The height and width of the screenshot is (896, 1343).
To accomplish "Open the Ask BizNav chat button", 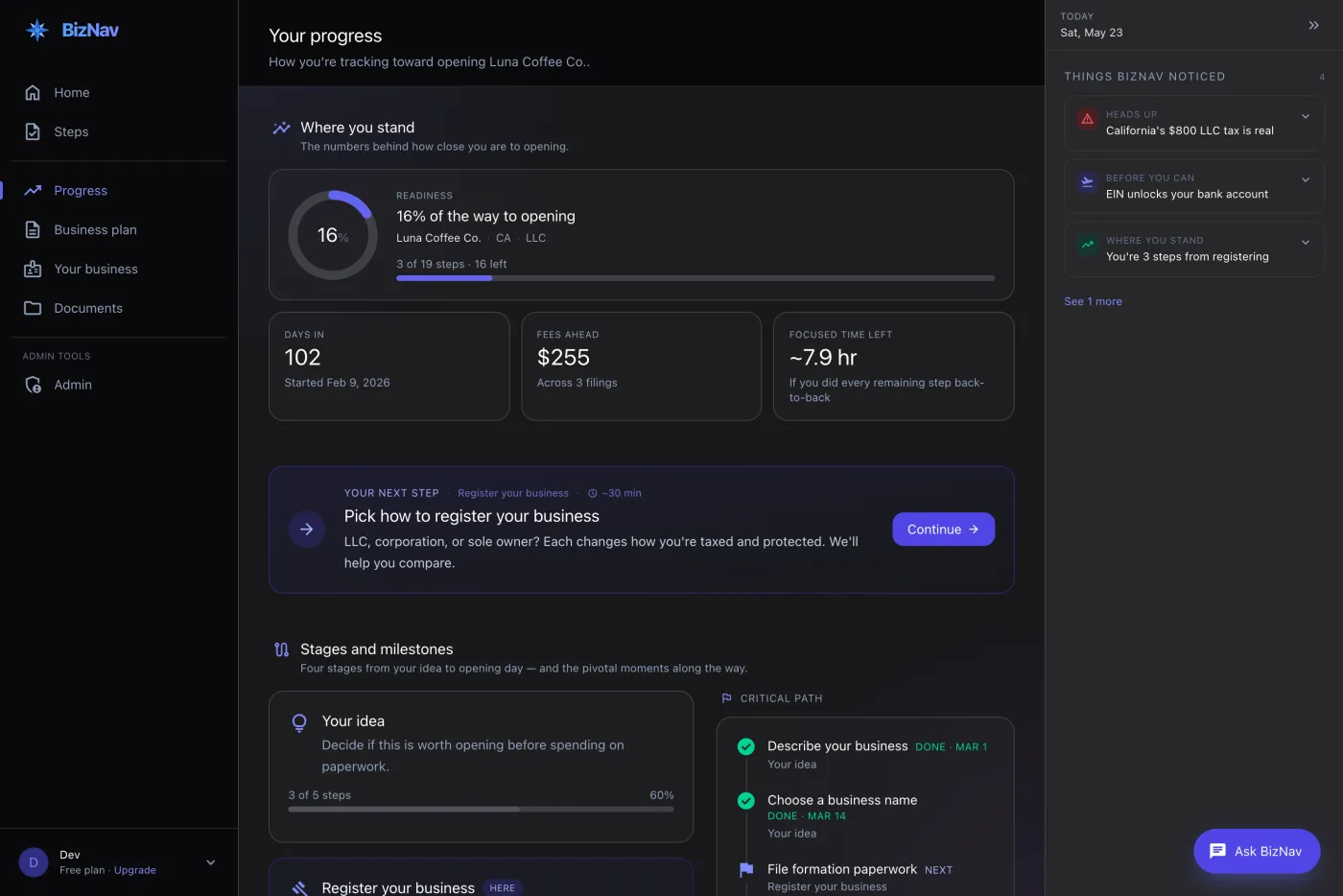I will pos(1257,851).
